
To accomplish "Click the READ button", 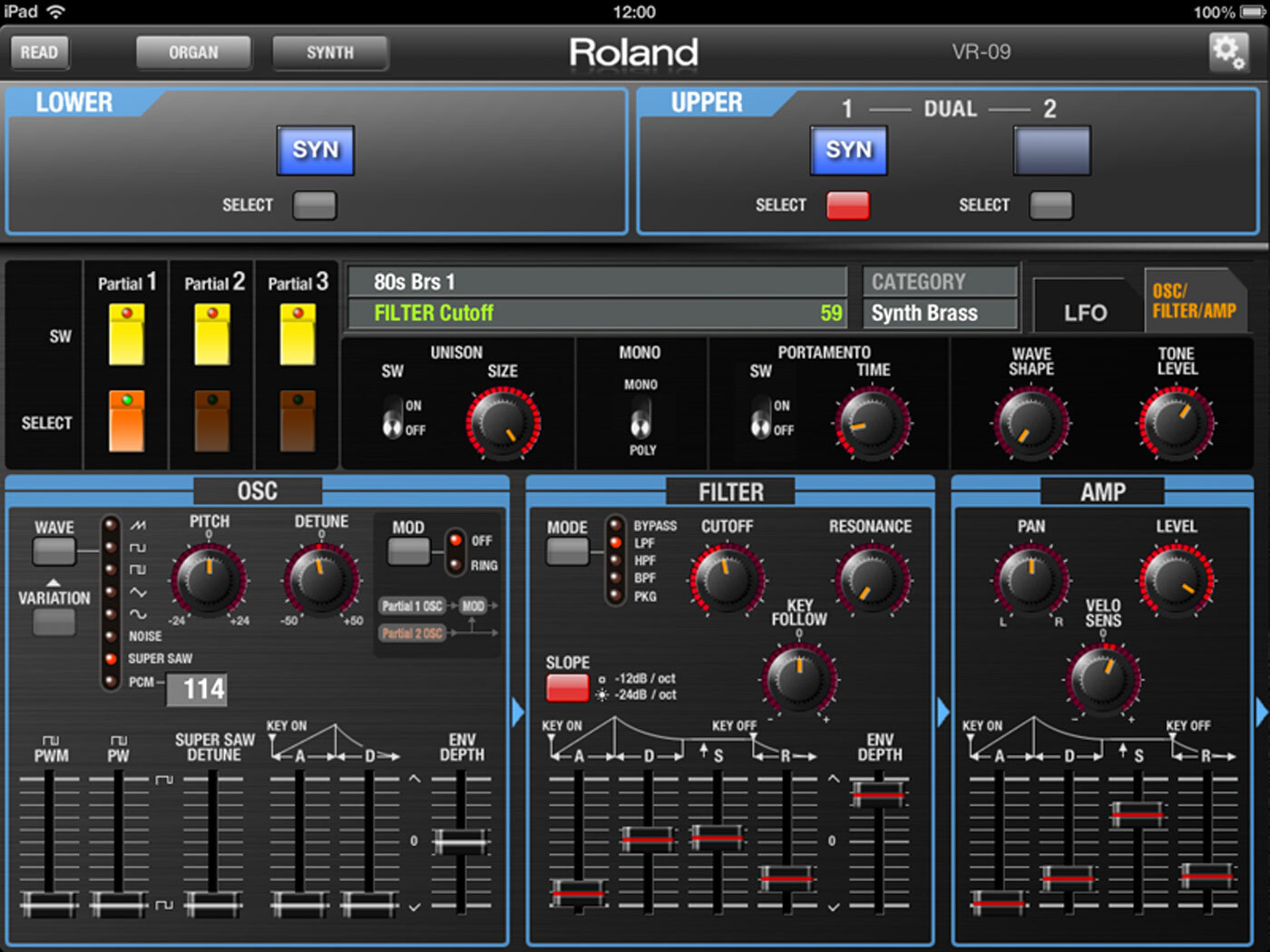I will [39, 52].
